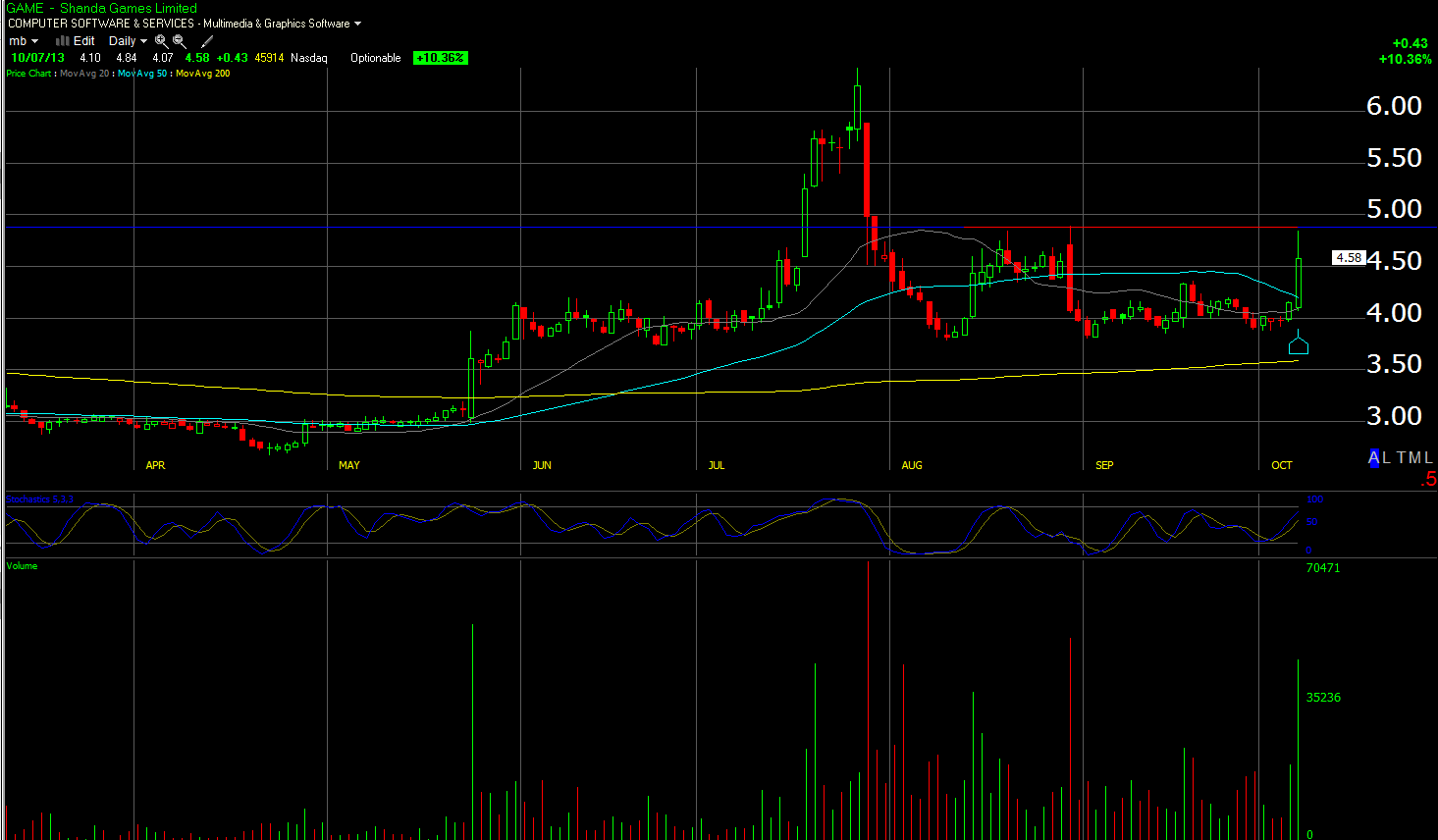Click the cyan arrow marker under last candle
Viewport: 1438px width, 840px height.
pyautogui.click(x=1298, y=344)
